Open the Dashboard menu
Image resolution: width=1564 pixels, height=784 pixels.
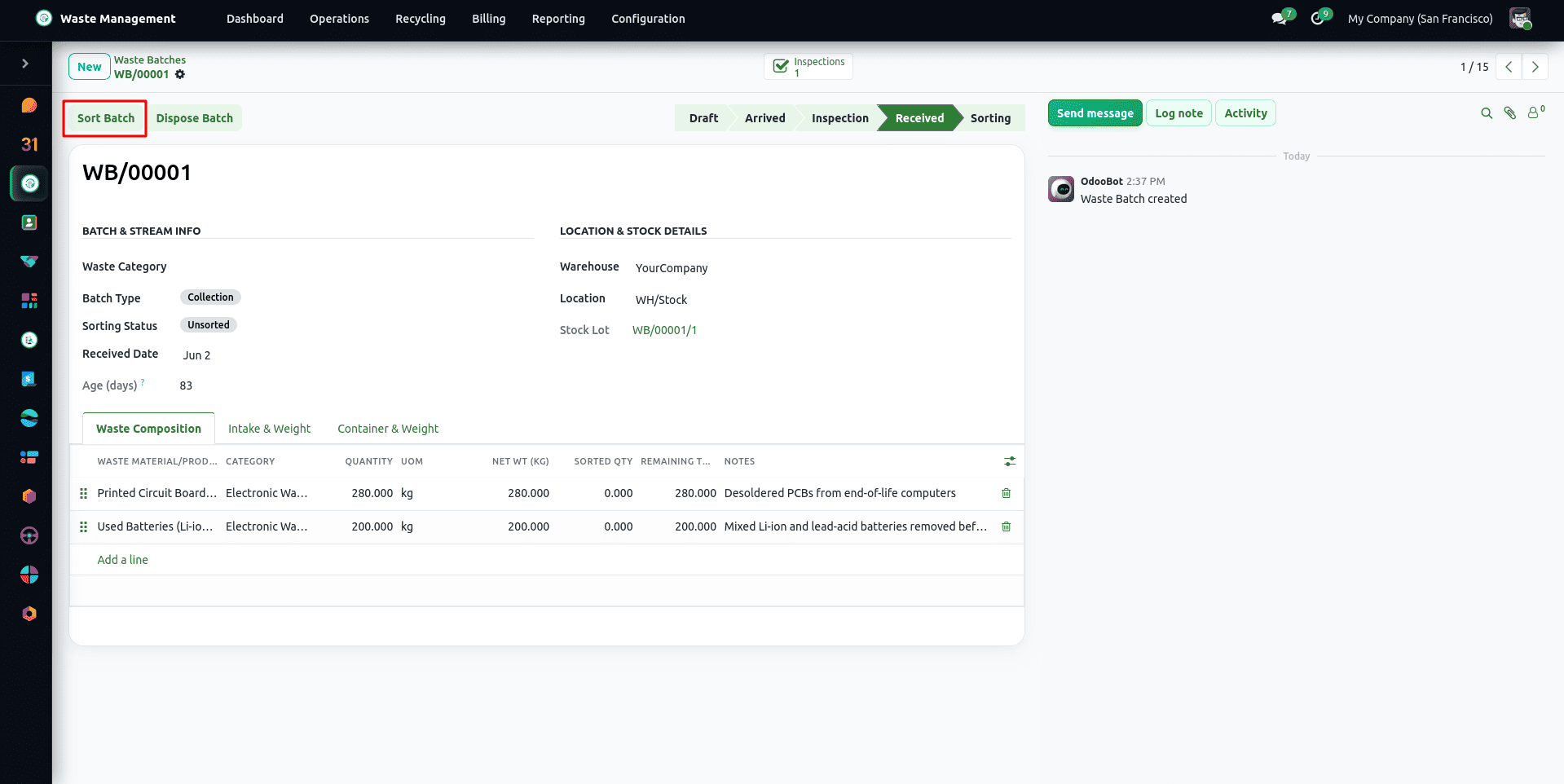255,19
